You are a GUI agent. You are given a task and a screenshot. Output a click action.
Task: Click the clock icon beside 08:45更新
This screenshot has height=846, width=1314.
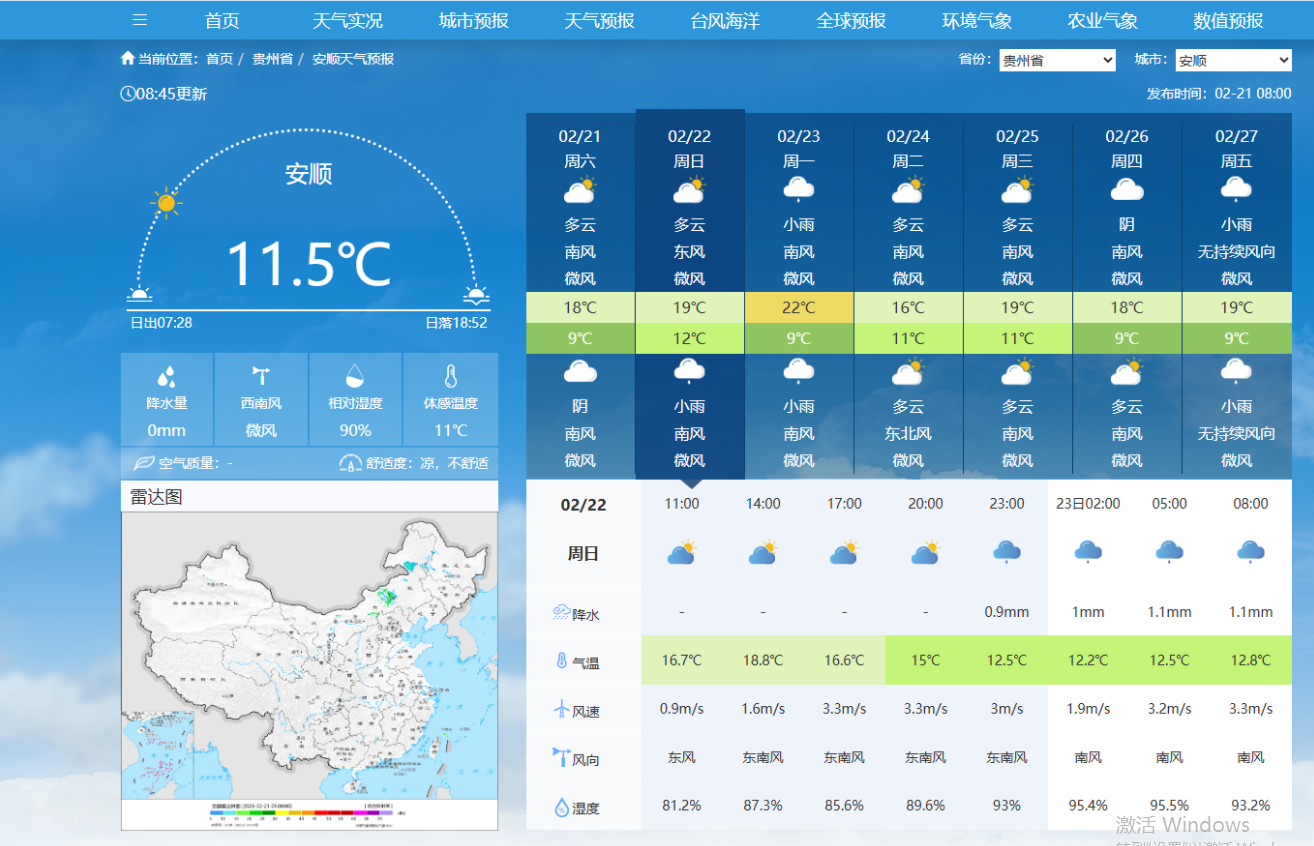click(x=127, y=94)
